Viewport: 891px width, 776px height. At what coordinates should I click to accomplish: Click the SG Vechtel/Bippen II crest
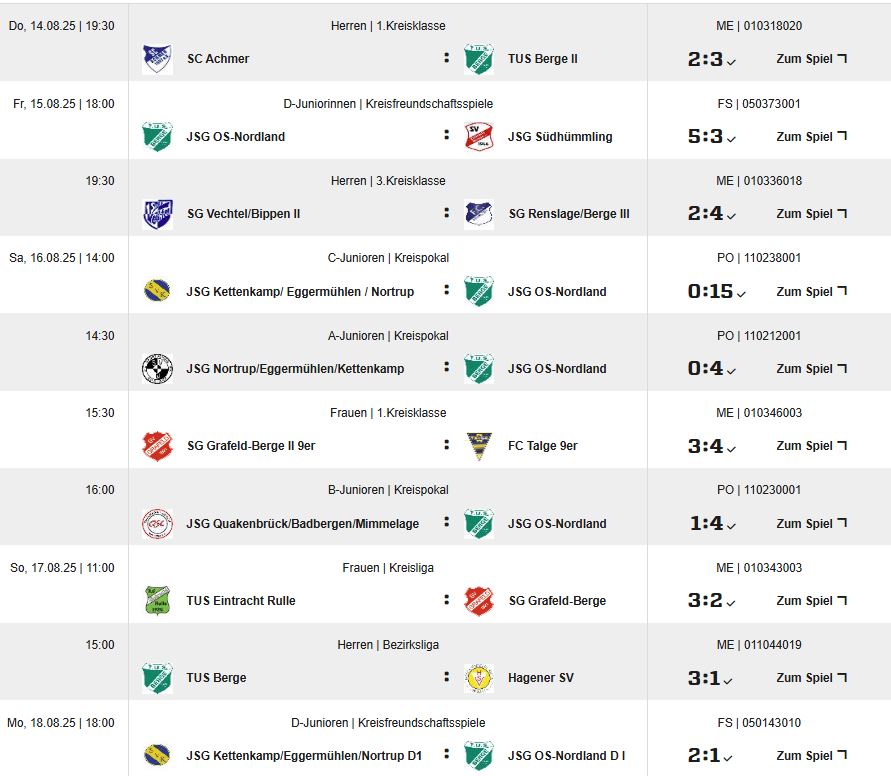pyautogui.click(x=157, y=214)
